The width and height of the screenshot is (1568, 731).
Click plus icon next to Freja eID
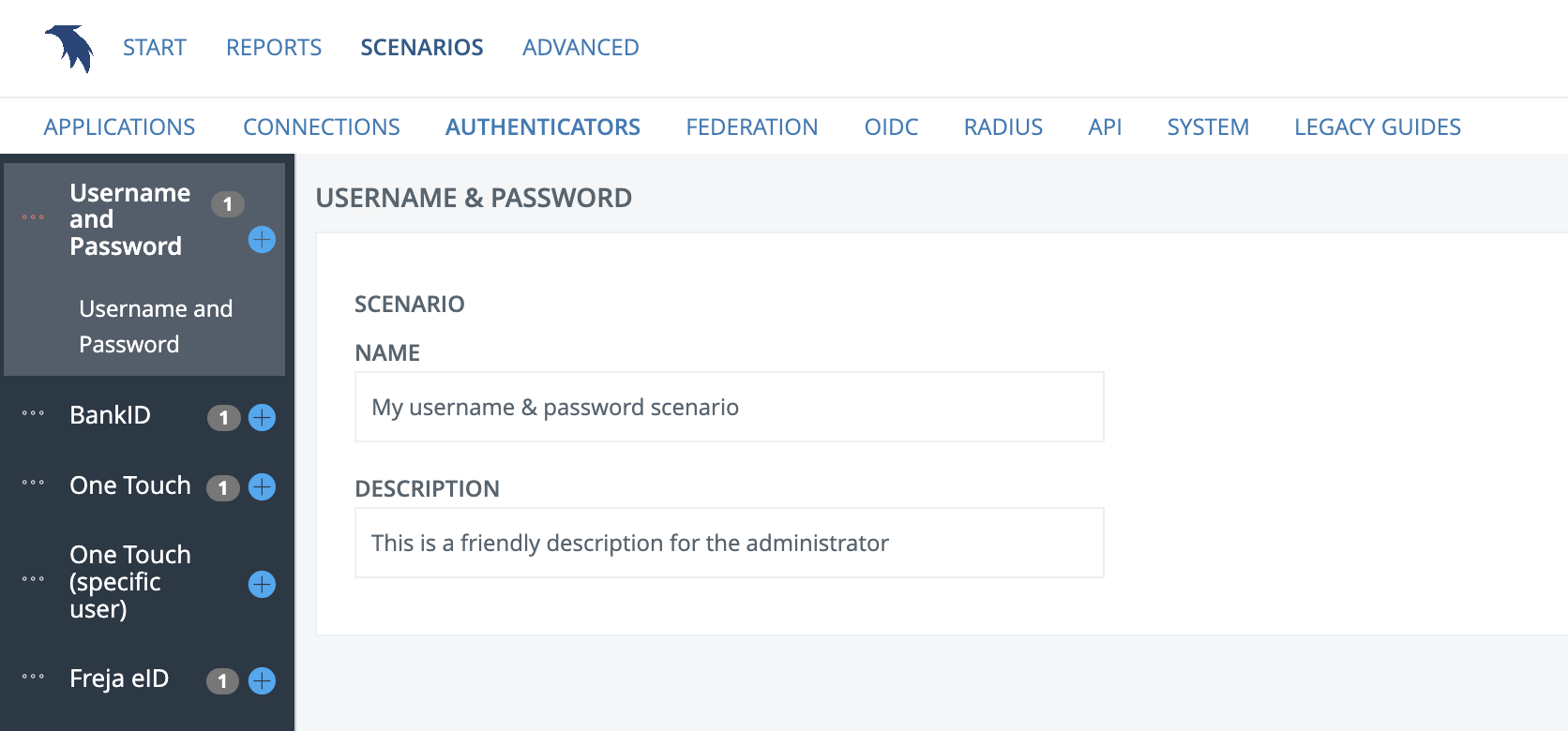262,680
